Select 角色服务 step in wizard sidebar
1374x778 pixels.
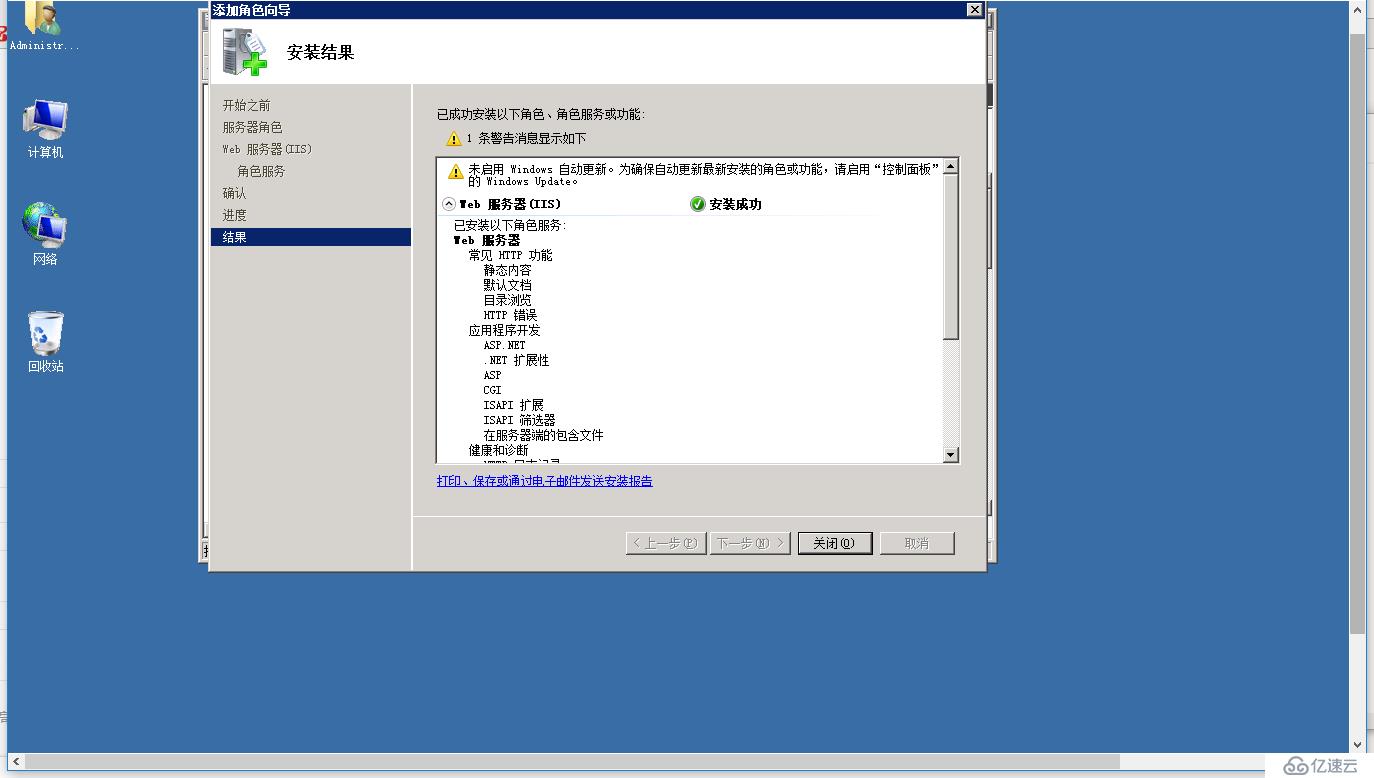tap(261, 171)
